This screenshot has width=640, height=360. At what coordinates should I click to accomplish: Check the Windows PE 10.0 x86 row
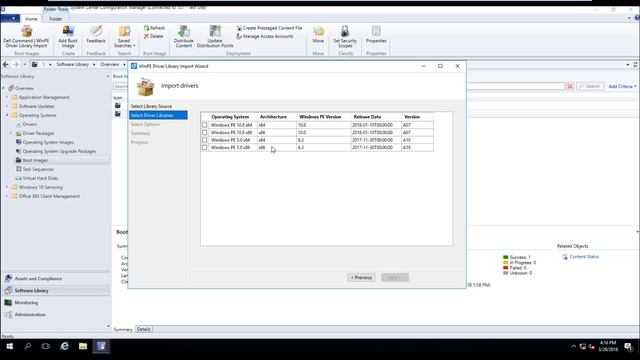tap(204, 133)
